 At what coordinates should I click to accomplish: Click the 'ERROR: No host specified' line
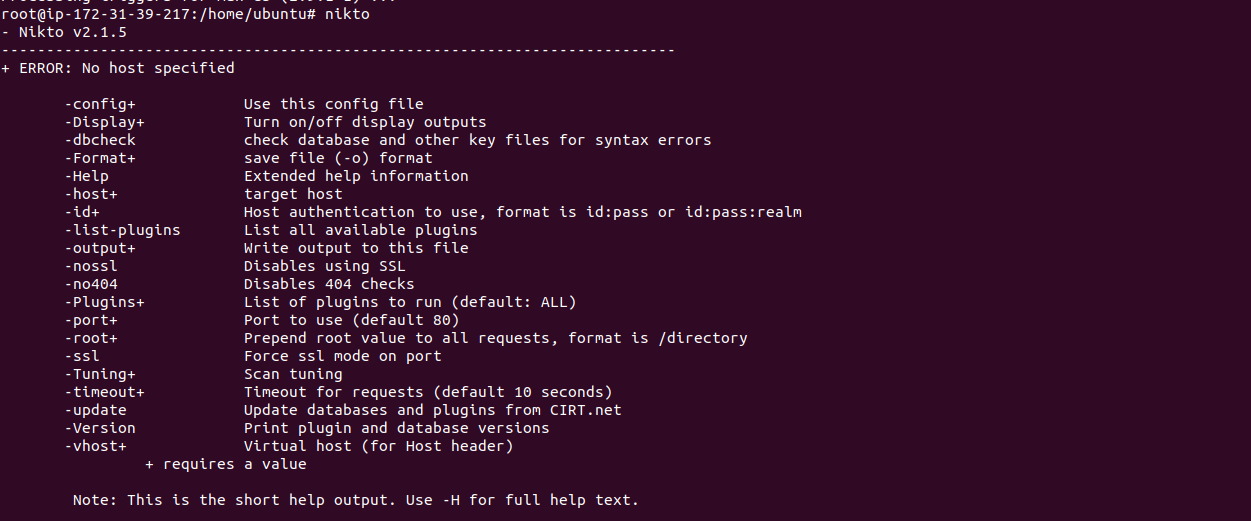click(118, 68)
